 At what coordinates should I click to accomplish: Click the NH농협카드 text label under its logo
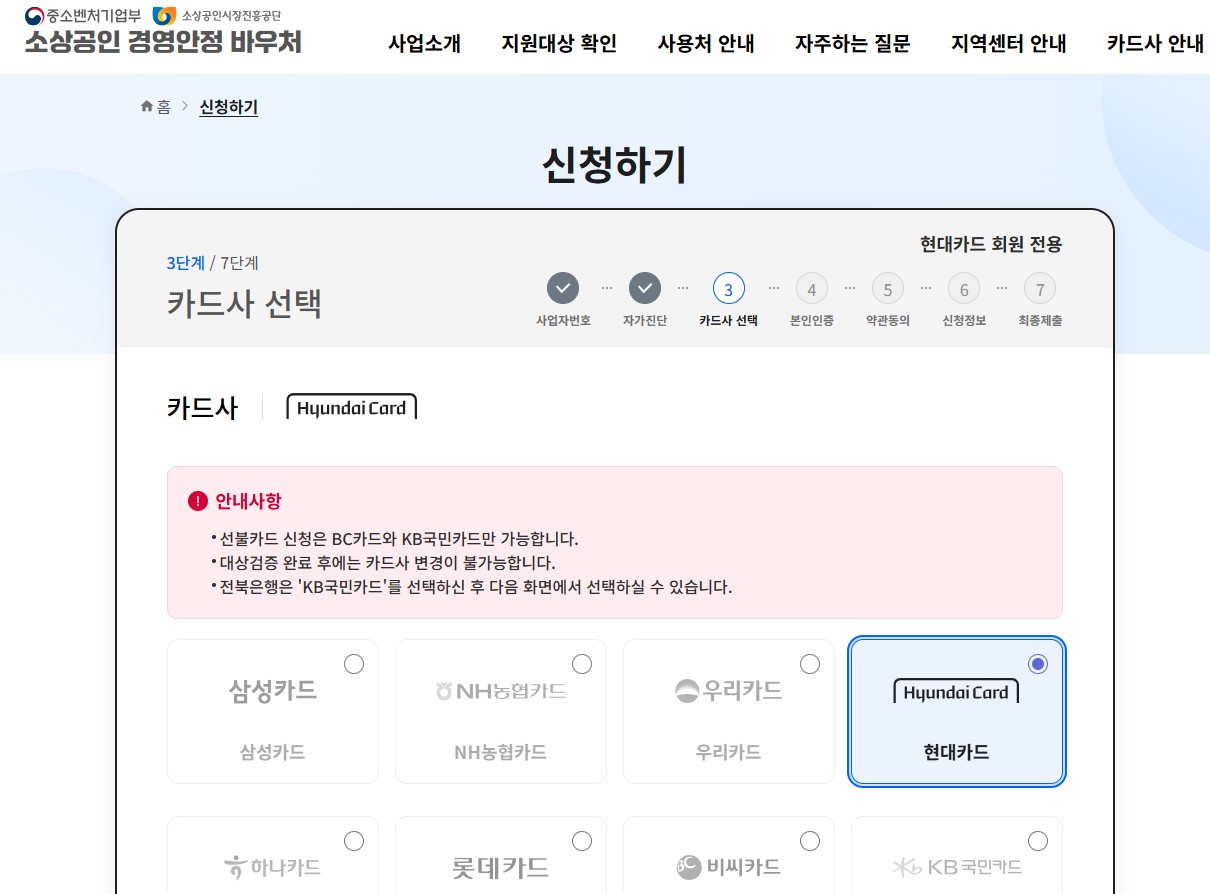[x=501, y=752]
